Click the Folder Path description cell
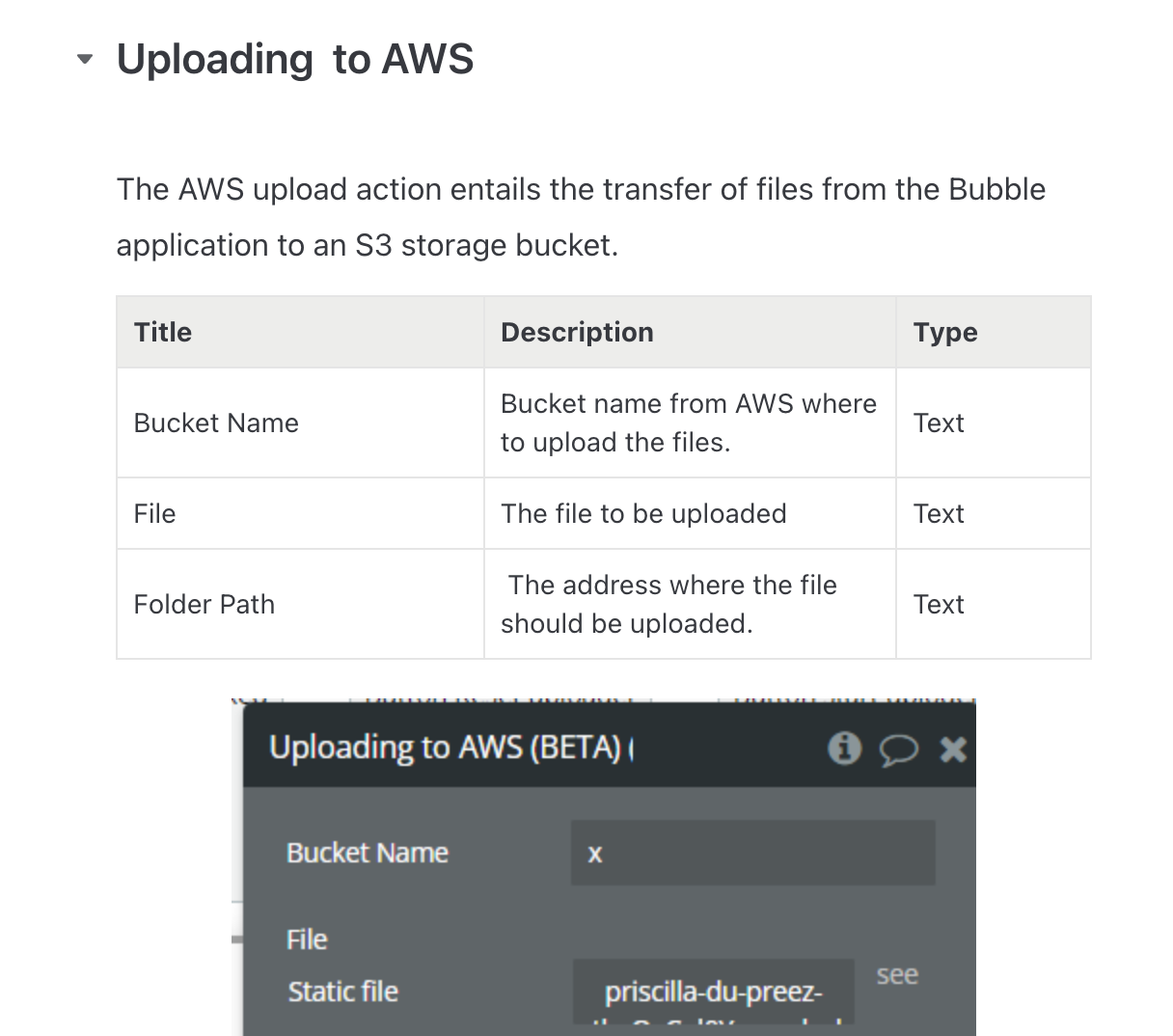1173x1036 pixels. [x=690, y=604]
